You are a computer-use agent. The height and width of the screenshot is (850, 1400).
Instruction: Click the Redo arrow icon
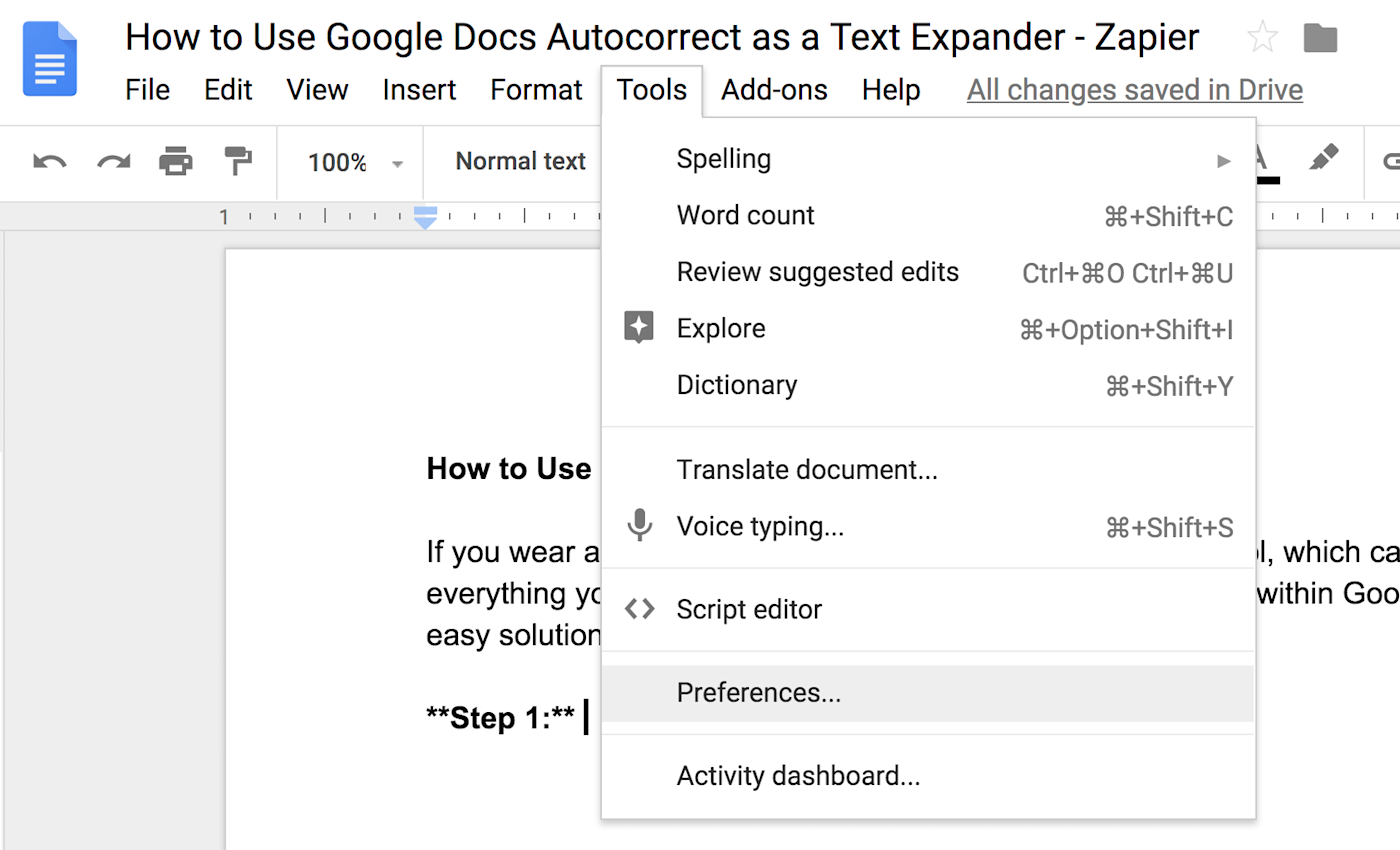[x=113, y=161]
